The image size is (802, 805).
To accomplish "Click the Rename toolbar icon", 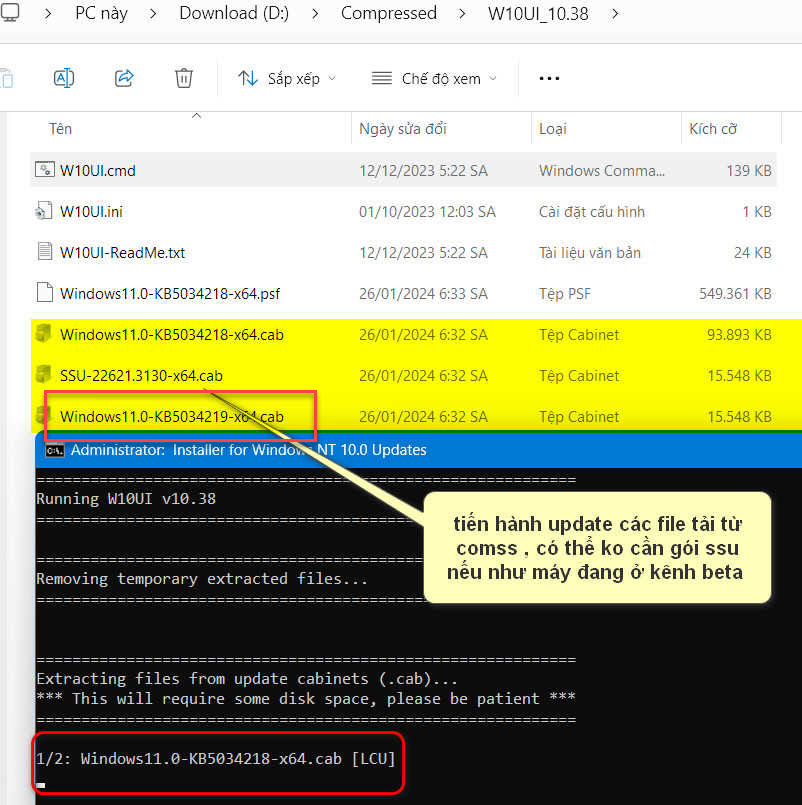I will (x=64, y=79).
